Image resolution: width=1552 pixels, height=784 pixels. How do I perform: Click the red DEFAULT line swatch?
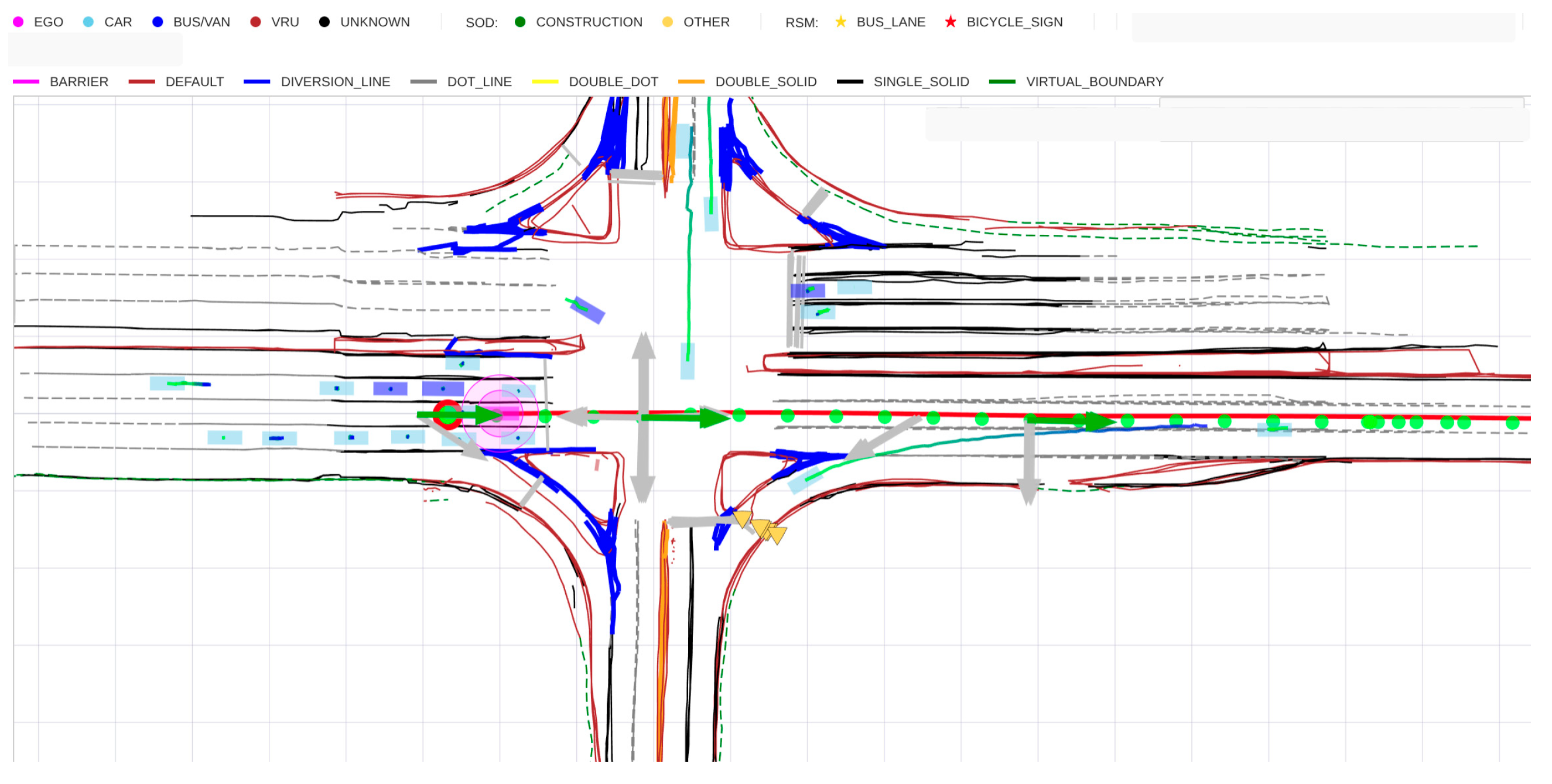pos(142,82)
